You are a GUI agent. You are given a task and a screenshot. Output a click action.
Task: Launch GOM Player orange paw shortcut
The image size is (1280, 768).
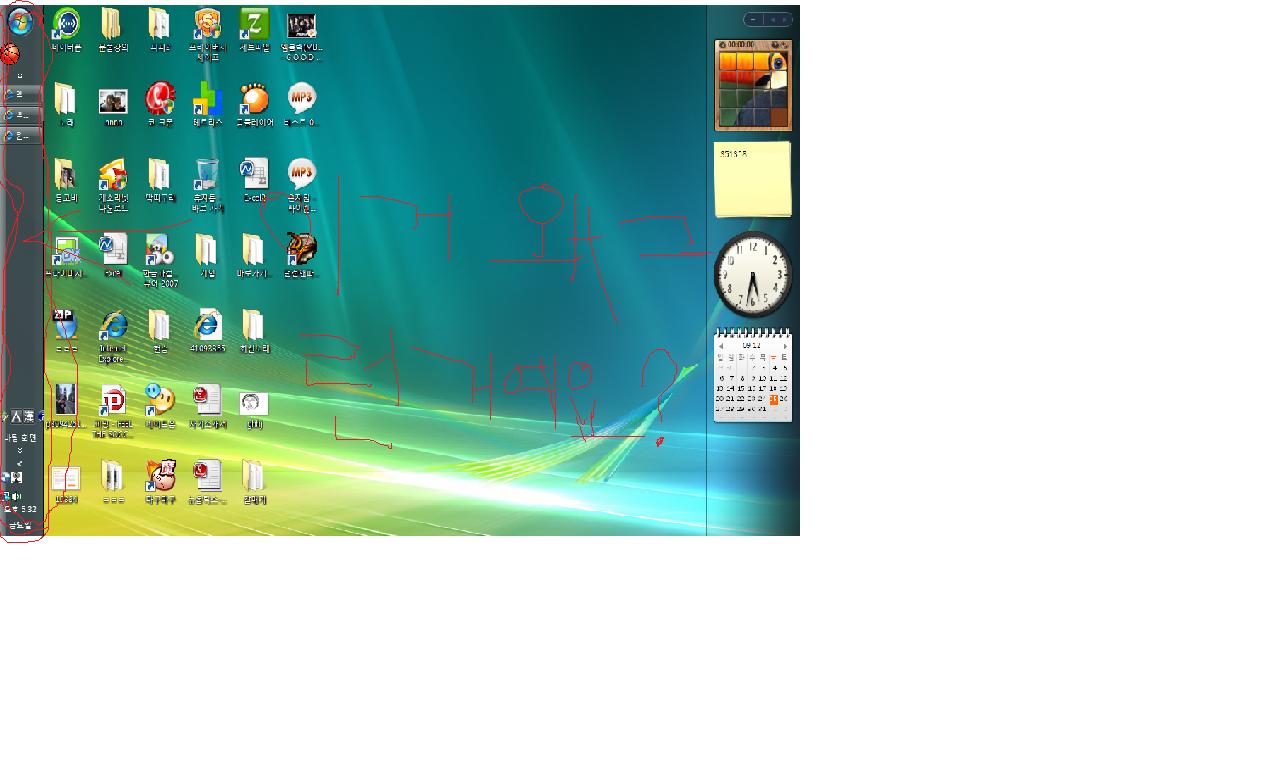coord(254,99)
